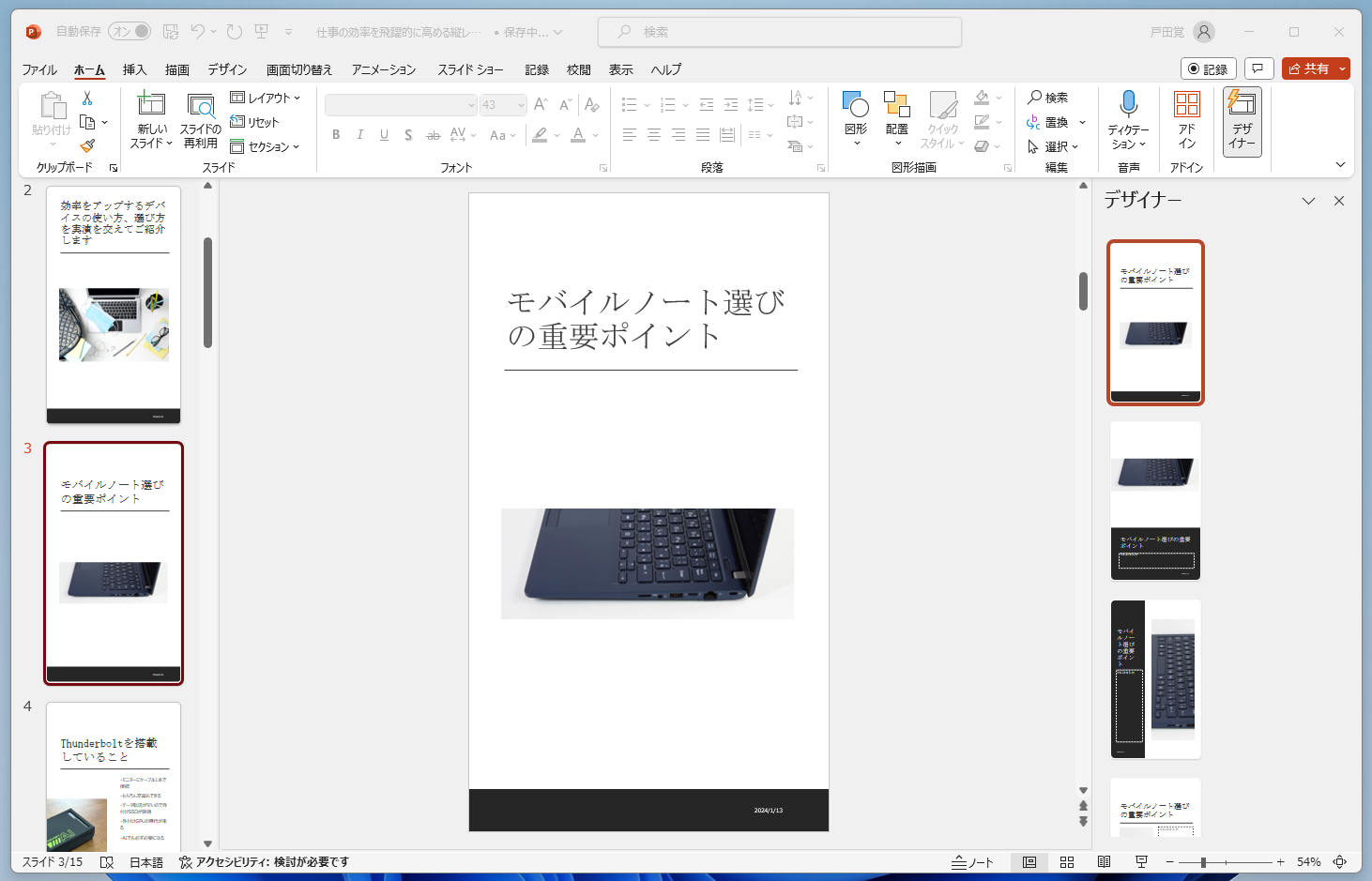Image resolution: width=1372 pixels, height=881 pixels.
Task: Toggle Underline formatting
Action: pyautogui.click(x=384, y=135)
